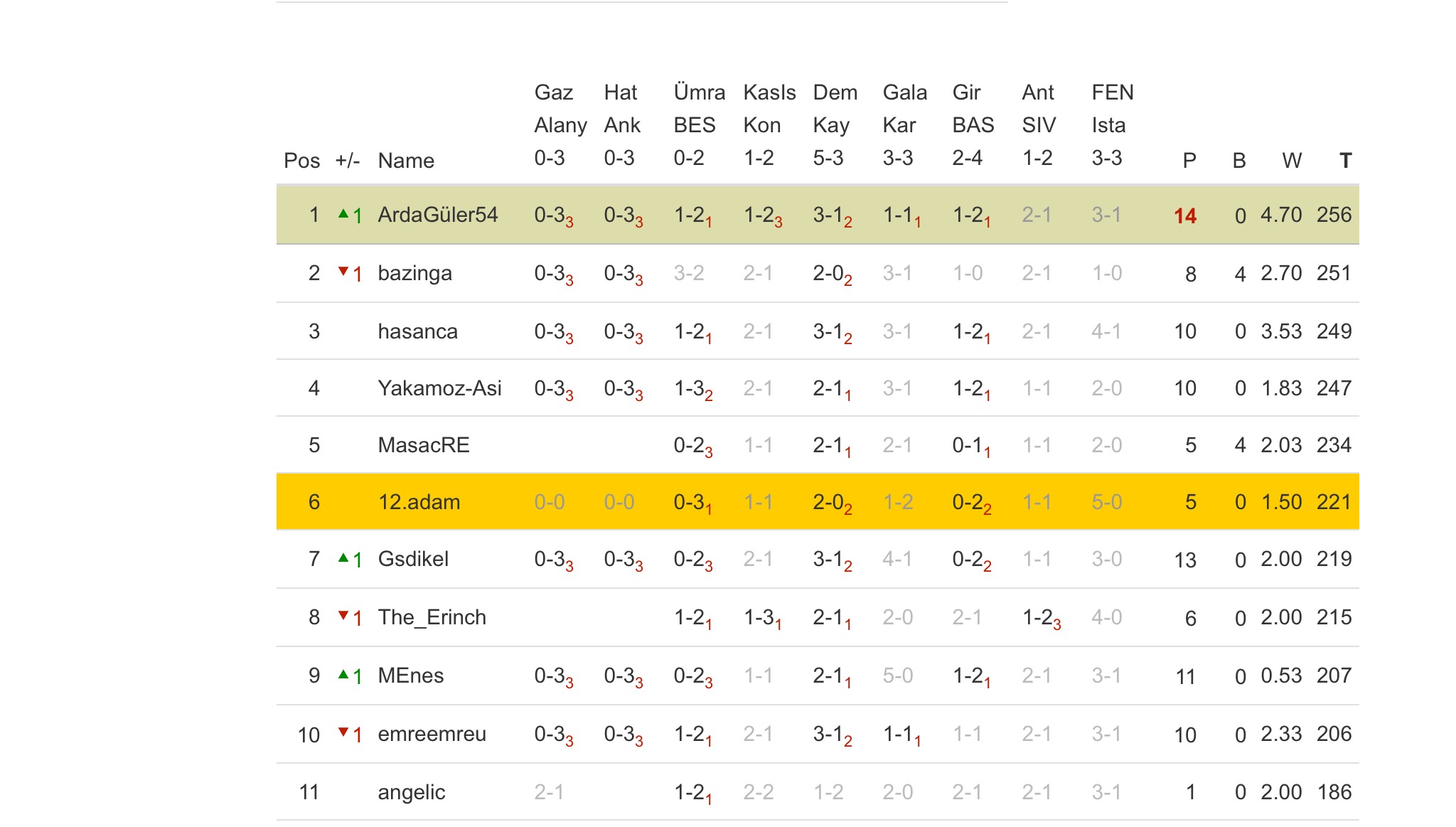Image resolution: width=1456 pixels, height=827 pixels.
Task: Click green up arrow in Gsdikel row
Action: coord(344,558)
